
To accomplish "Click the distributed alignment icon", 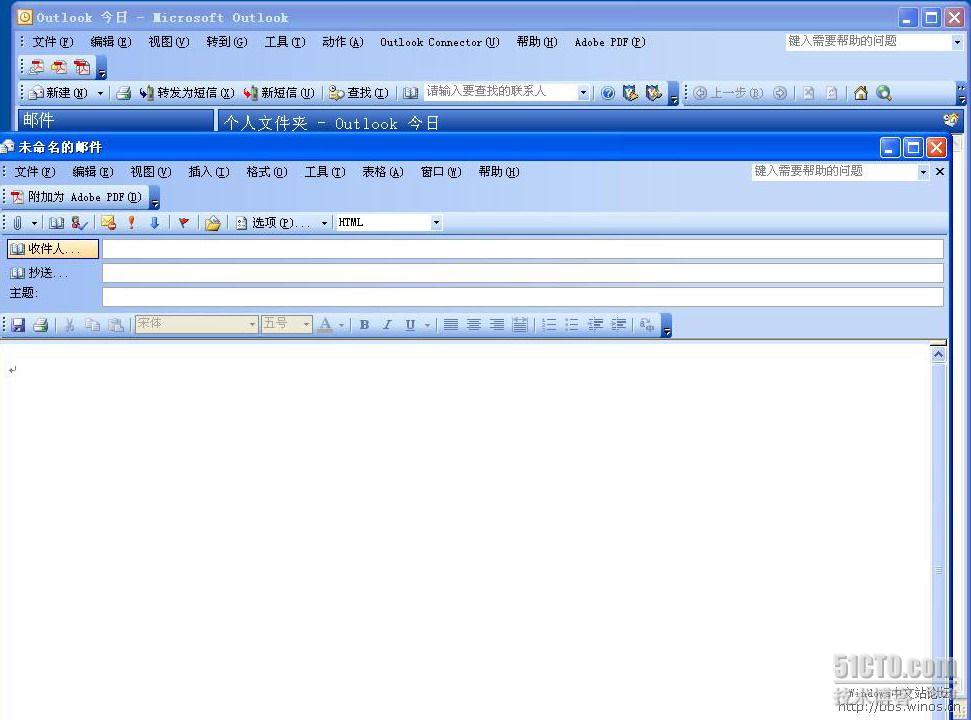I will pyautogui.click(x=520, y=324).
